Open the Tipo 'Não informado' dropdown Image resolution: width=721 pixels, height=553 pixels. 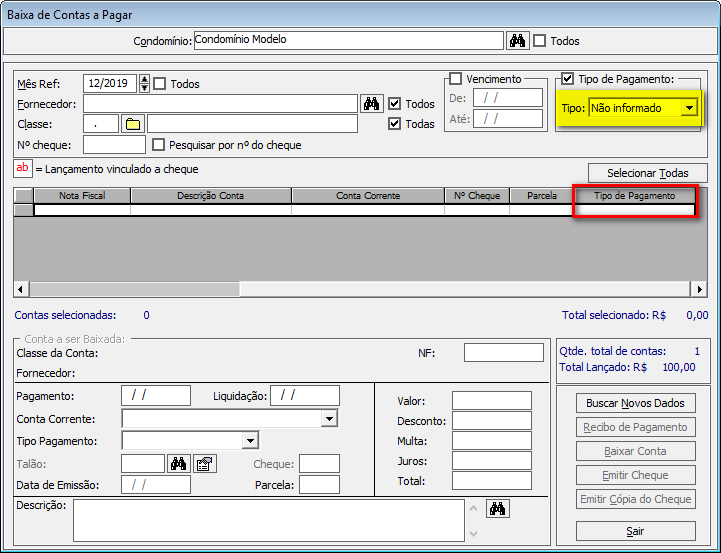coord(688,108)
